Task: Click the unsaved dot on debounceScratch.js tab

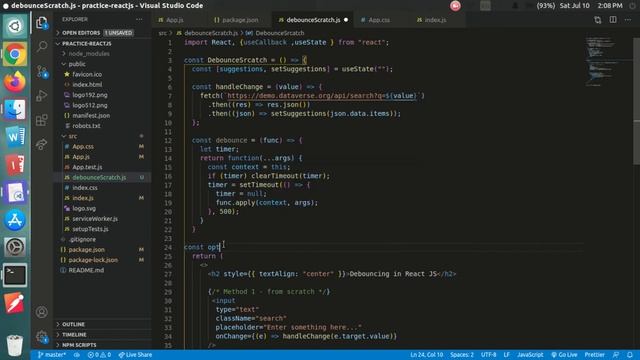Action: tap(346, 20)
